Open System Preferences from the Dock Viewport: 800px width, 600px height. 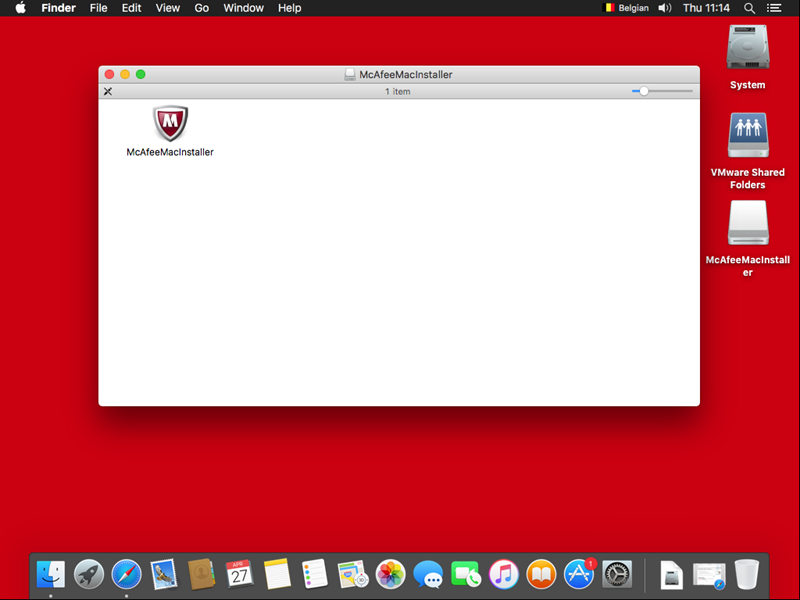(x=617, y=573)
